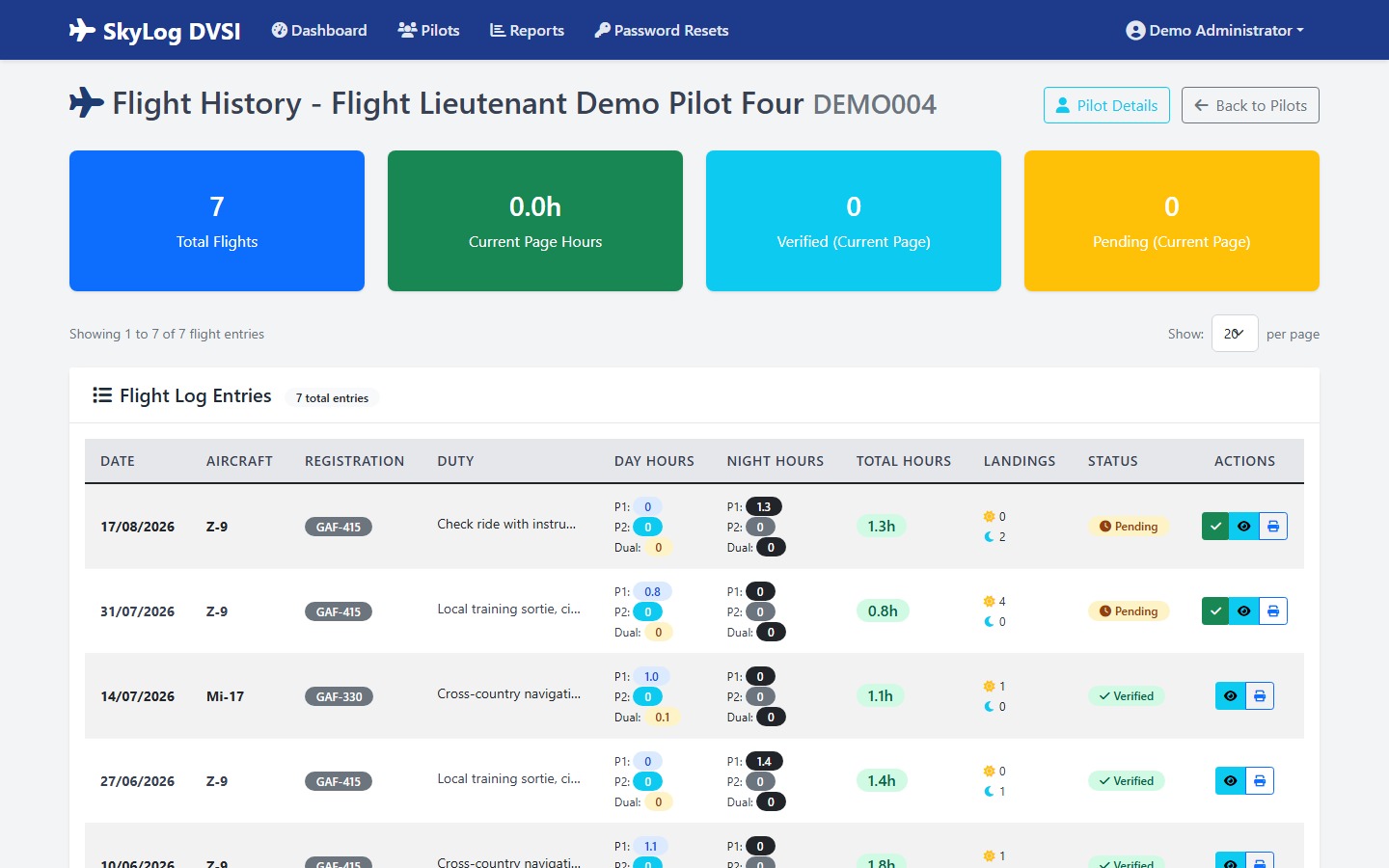Click the TOTAL HOURS column header

click(x=904, y=461)
